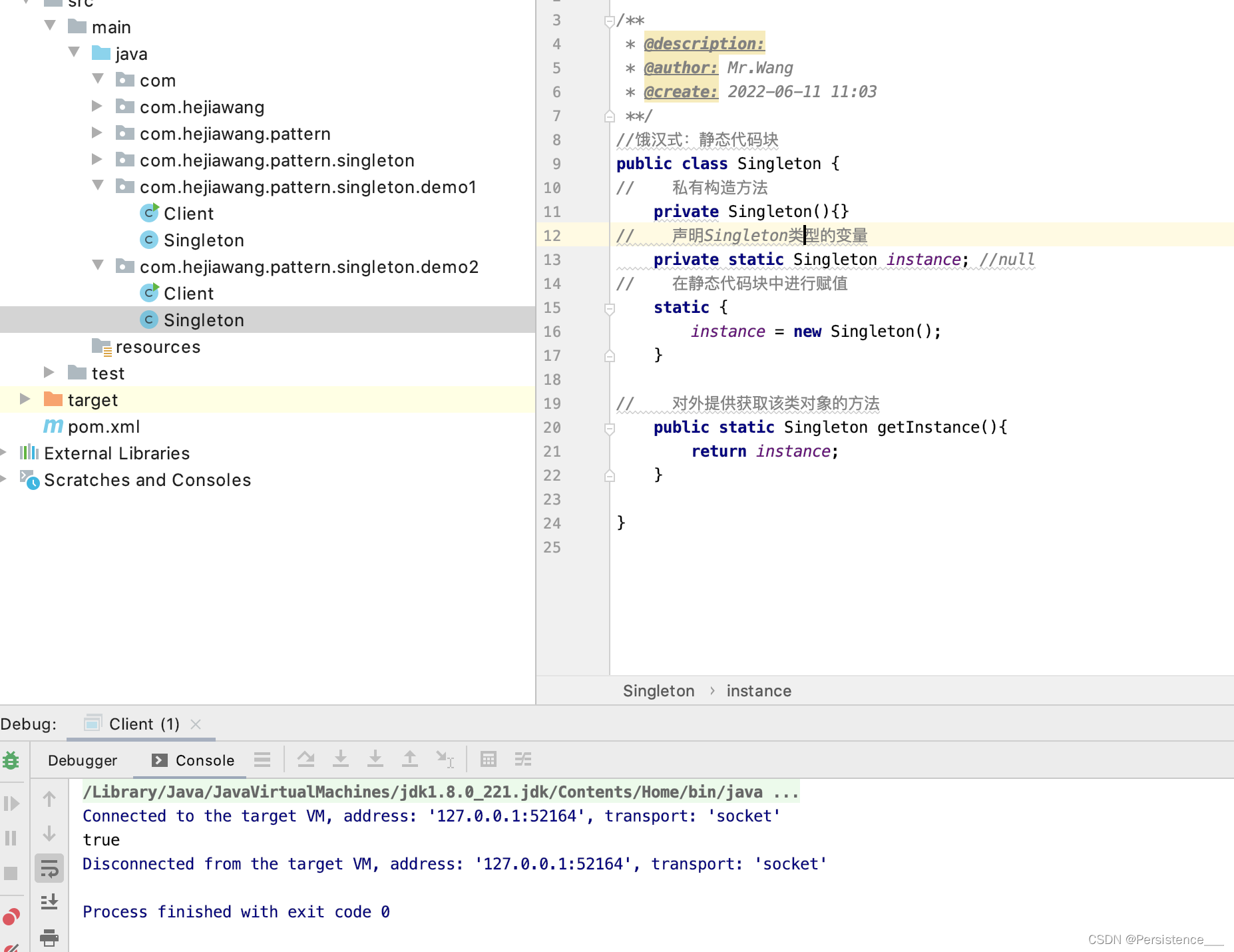Image resolution: width=1234 pixels, height=952 pixels.
Task: Collapse the singleton.demo1 package
Action: point(98,185)
